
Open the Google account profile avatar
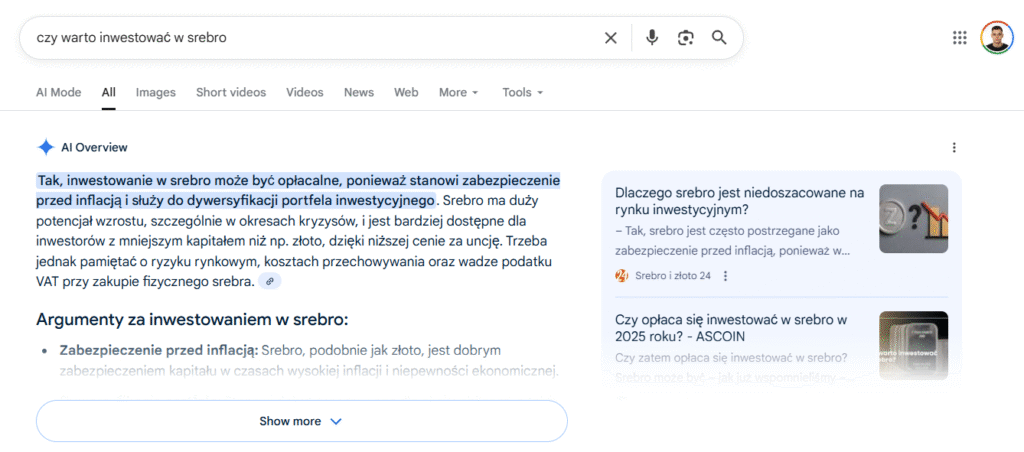(x=997, y=38)
